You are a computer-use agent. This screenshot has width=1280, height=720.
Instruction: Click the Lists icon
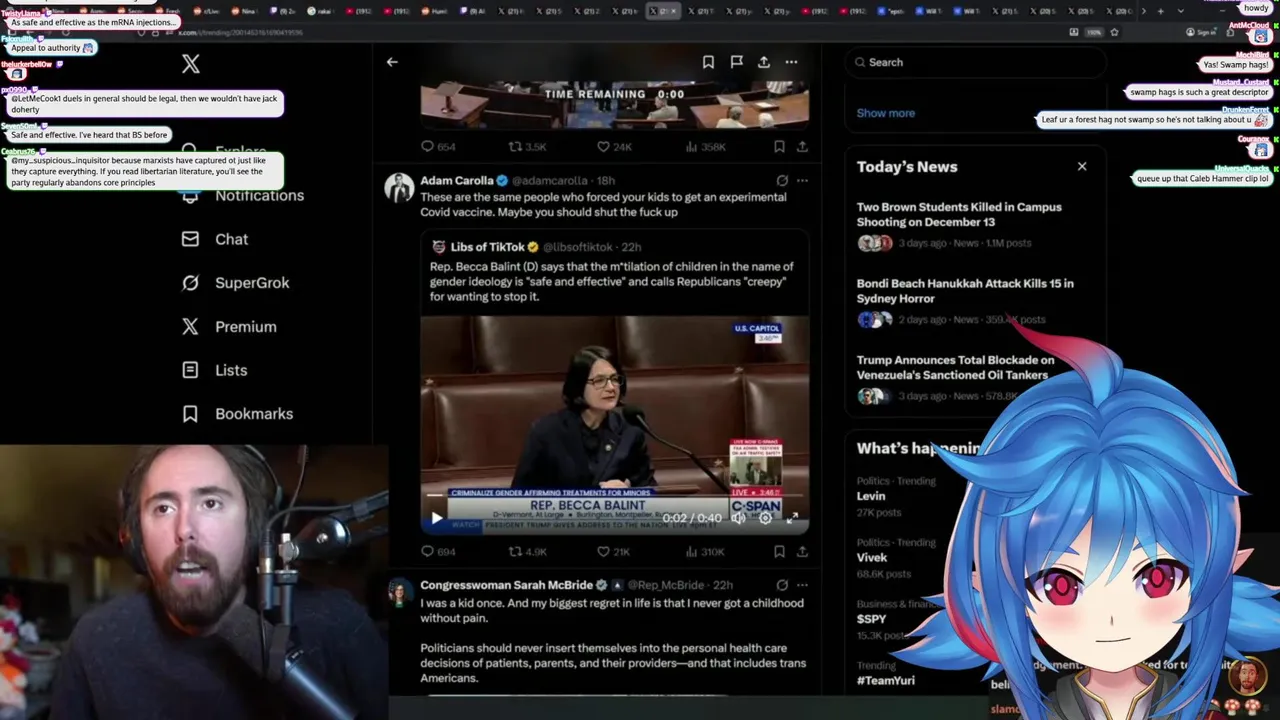pyautogui.click(x=190, y=370)
